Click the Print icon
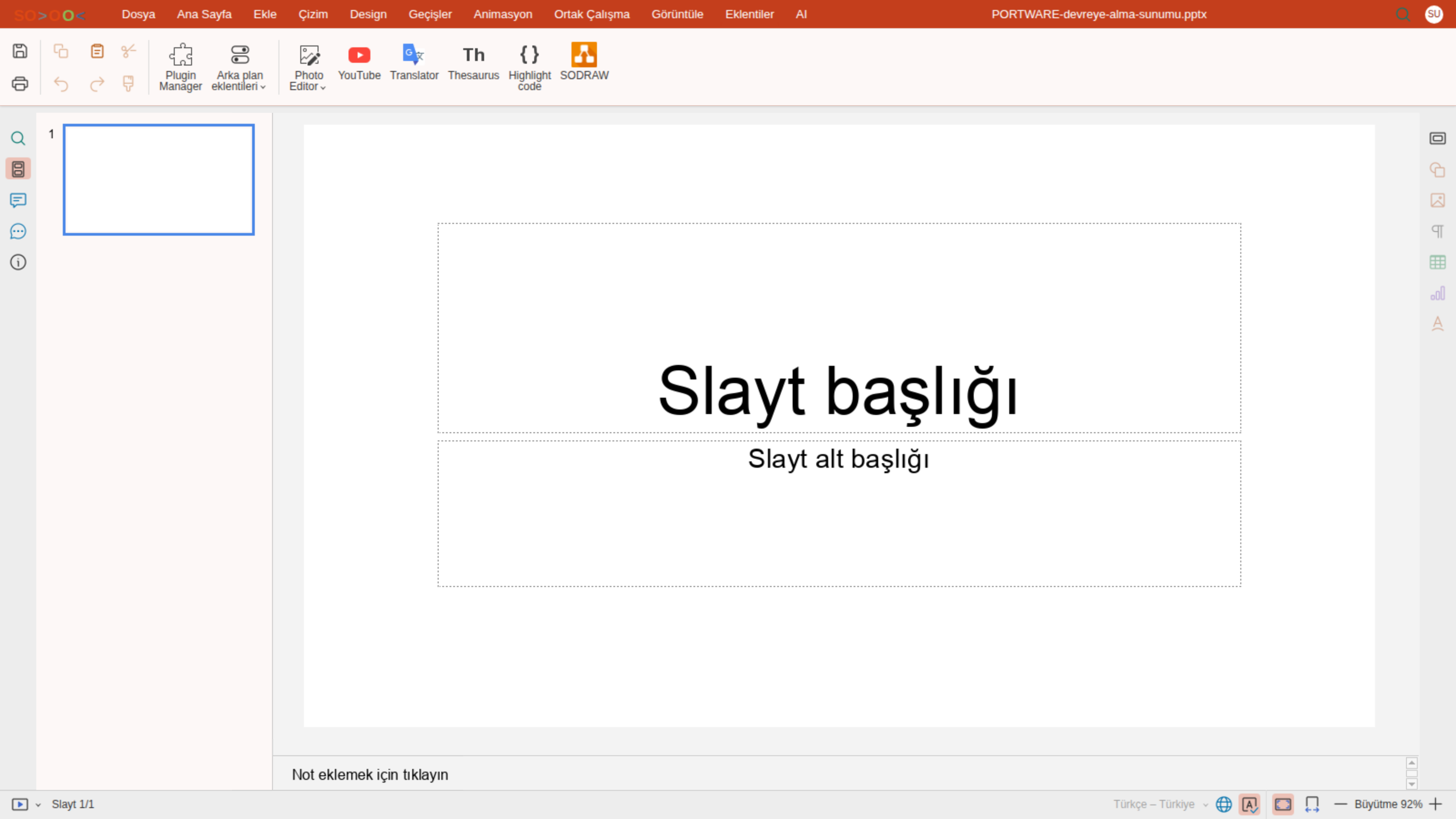Screen dimensions: 1456x819 20,84
